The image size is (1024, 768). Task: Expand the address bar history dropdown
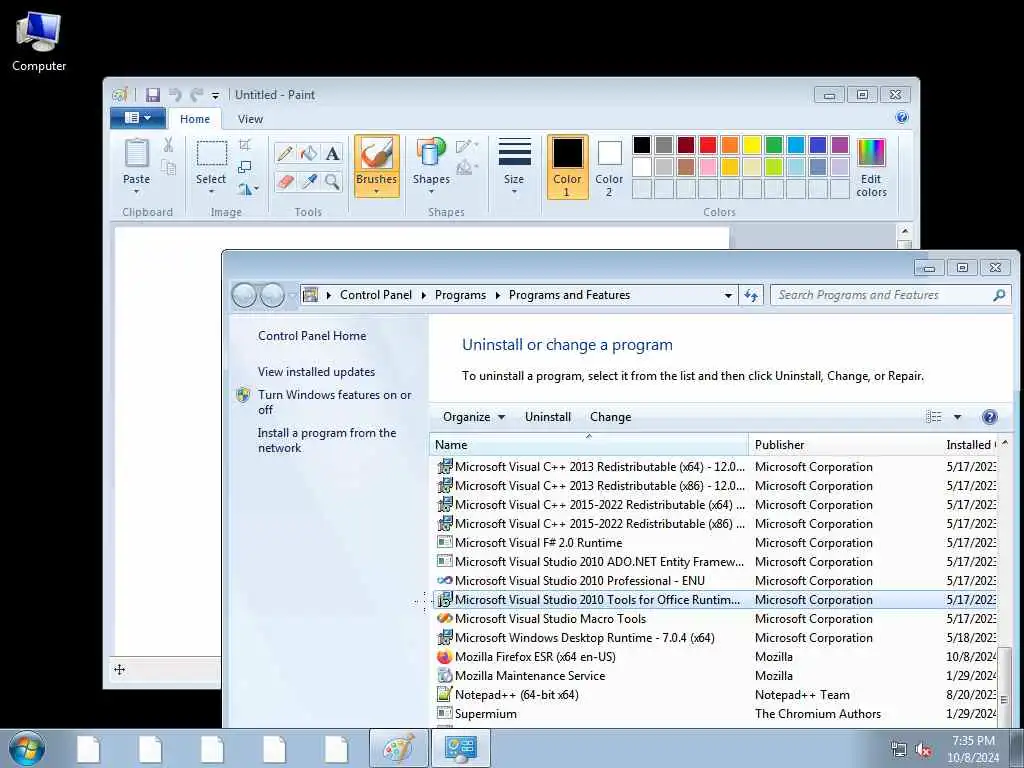click(728, 295)
